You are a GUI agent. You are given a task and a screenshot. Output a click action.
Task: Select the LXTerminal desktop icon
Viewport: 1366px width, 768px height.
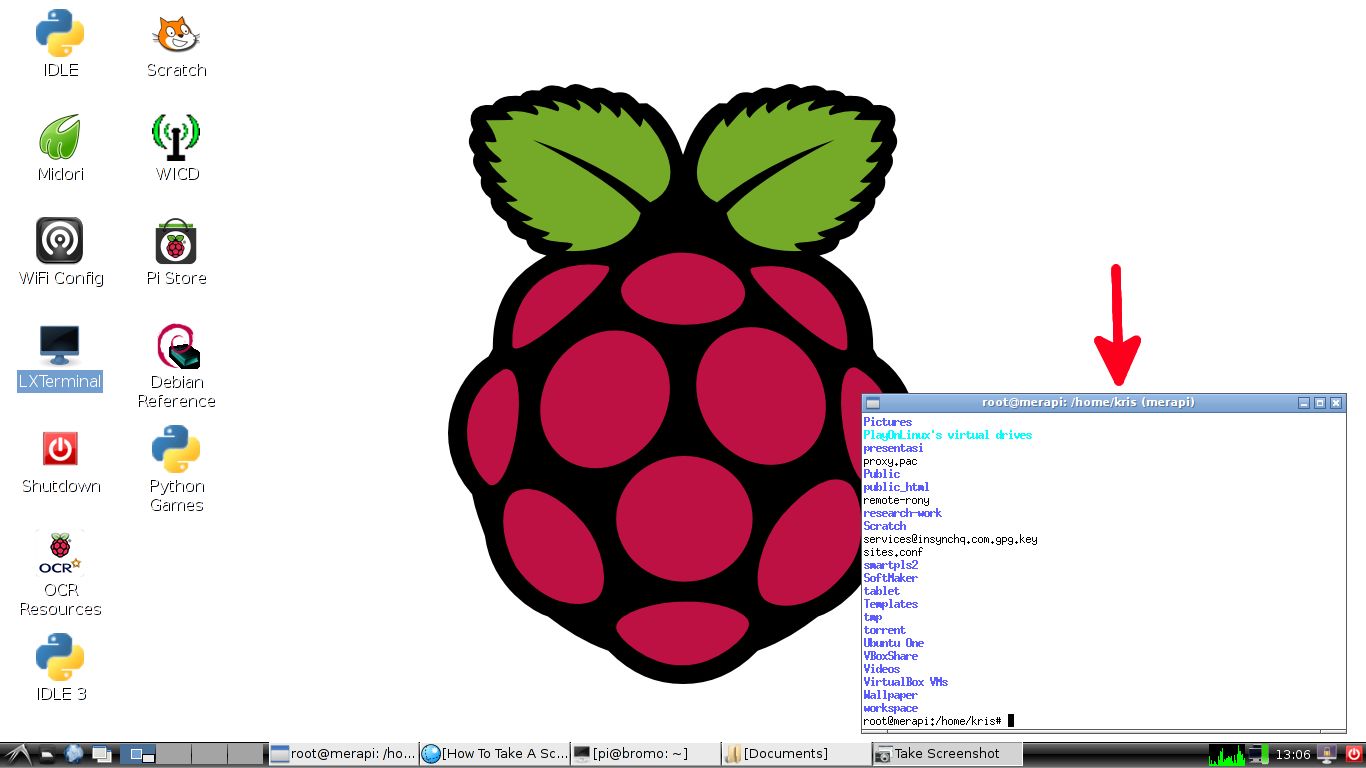[x=60, y=356]
